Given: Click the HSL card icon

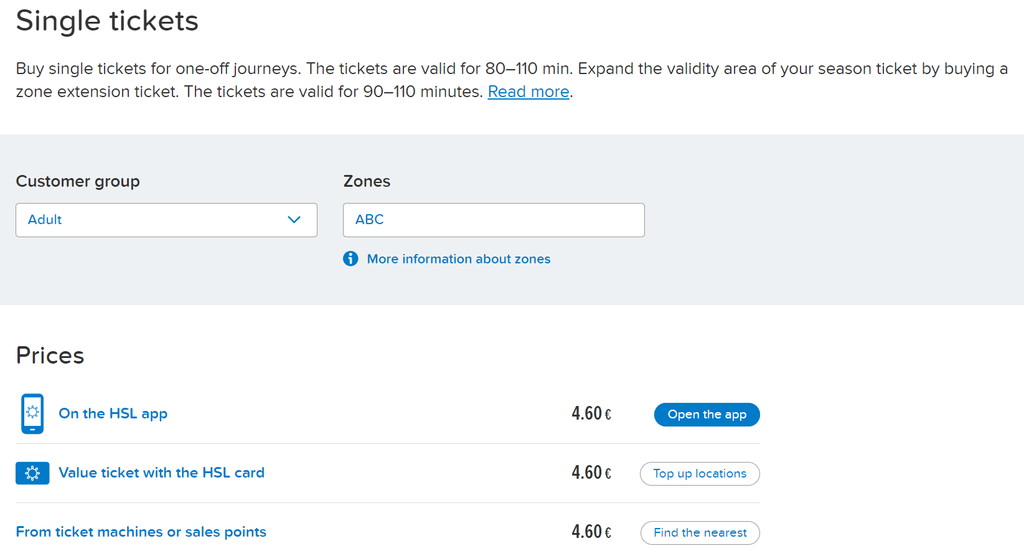Looking at the screenshot, I should pyautogui.click(x=33, y=473).
